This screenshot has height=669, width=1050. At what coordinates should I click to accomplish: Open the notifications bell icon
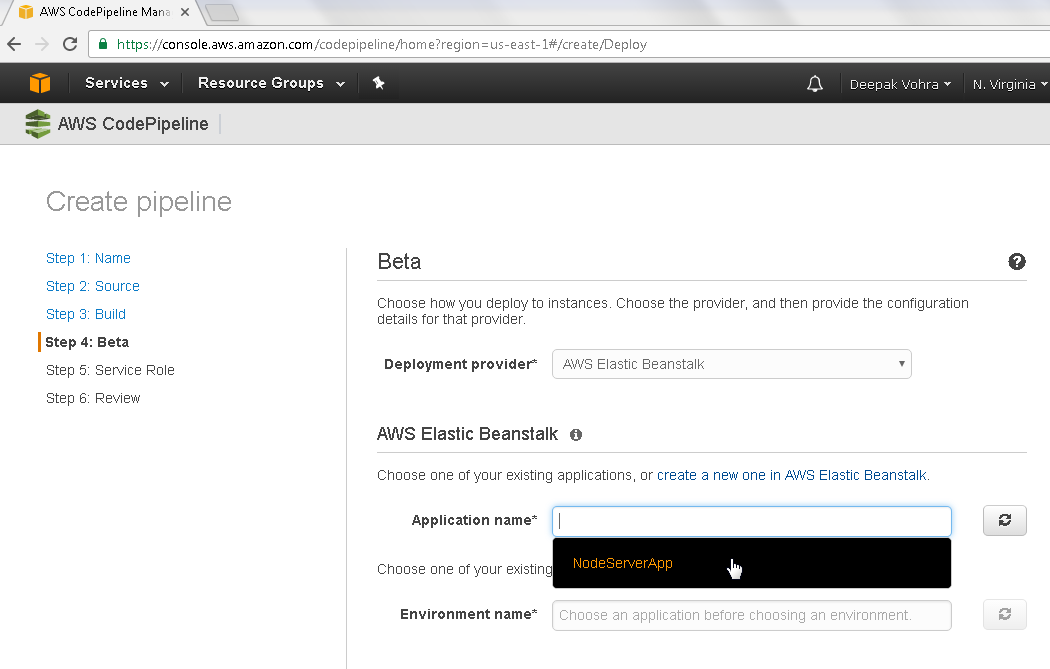pos(814,84)
